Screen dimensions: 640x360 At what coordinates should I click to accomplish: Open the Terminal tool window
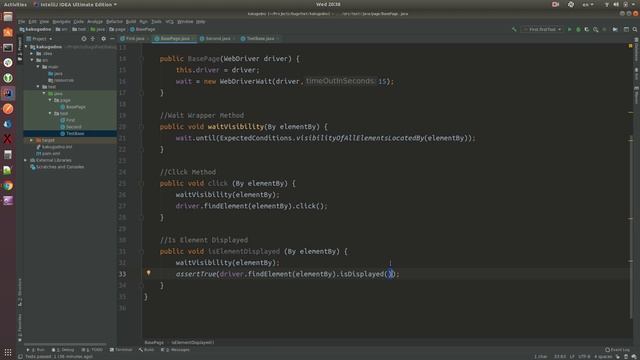click(x=121, y=350)
